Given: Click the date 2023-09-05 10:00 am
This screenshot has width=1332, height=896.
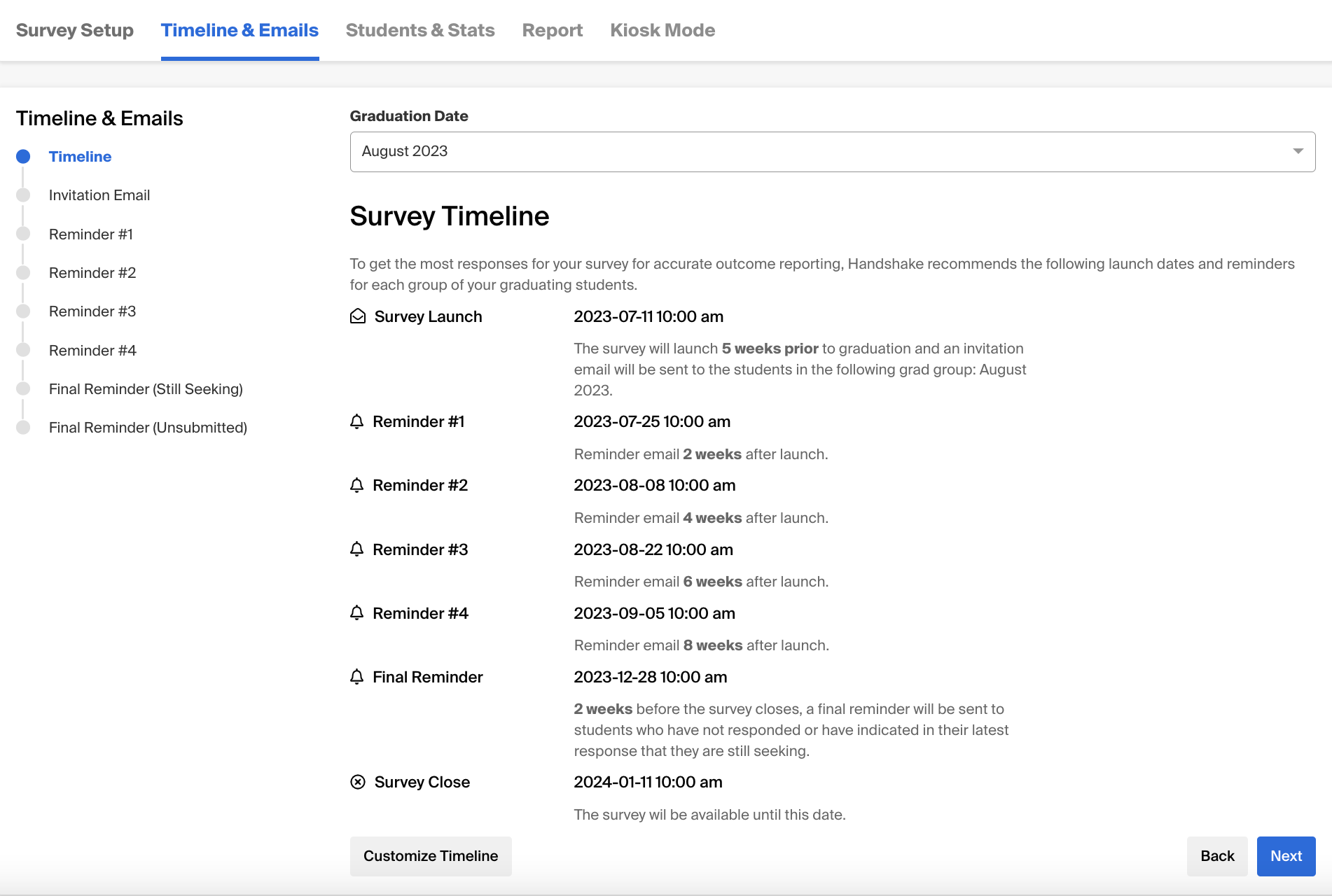Looking at the screenshot, I should coord(655,613).
